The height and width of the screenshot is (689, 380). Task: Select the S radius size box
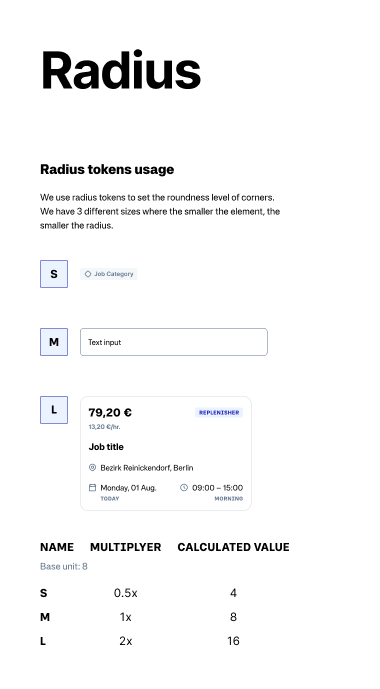coord(54,274)
